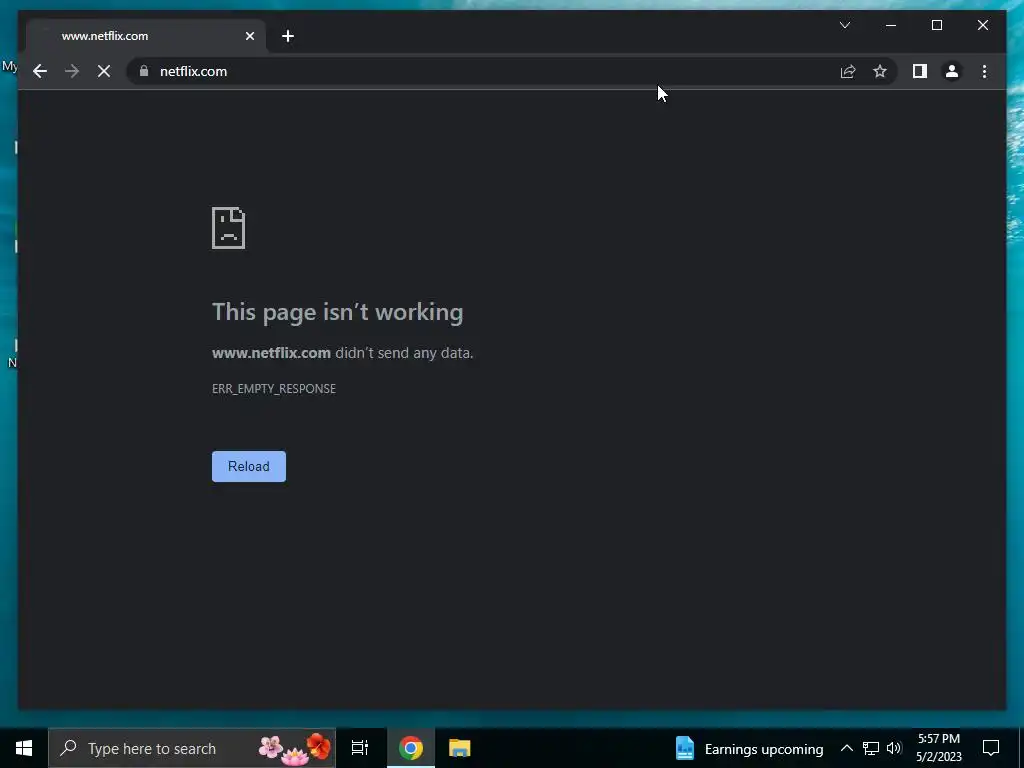1024x768 pixels.
Task: Maximize the Chrome window
Action: 936,25
